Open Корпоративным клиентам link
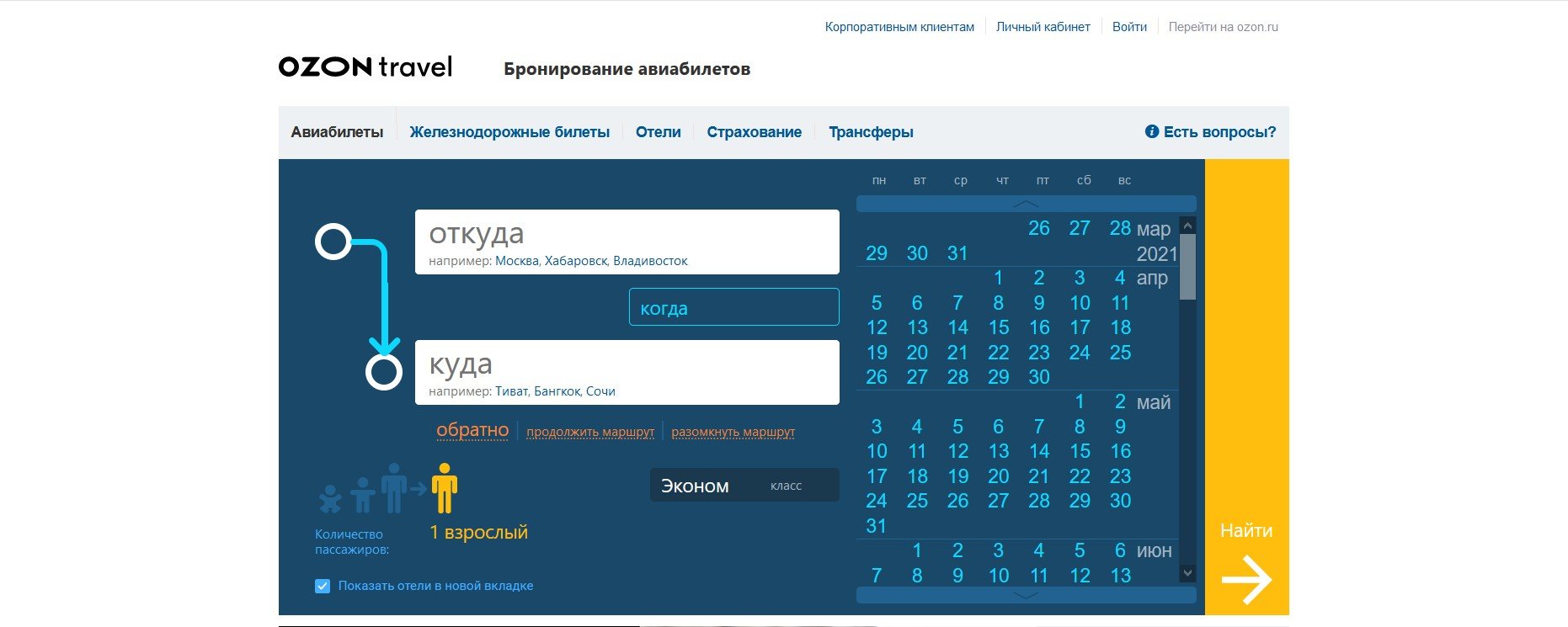The image size is (1568, 627). [x=899, y=27]
